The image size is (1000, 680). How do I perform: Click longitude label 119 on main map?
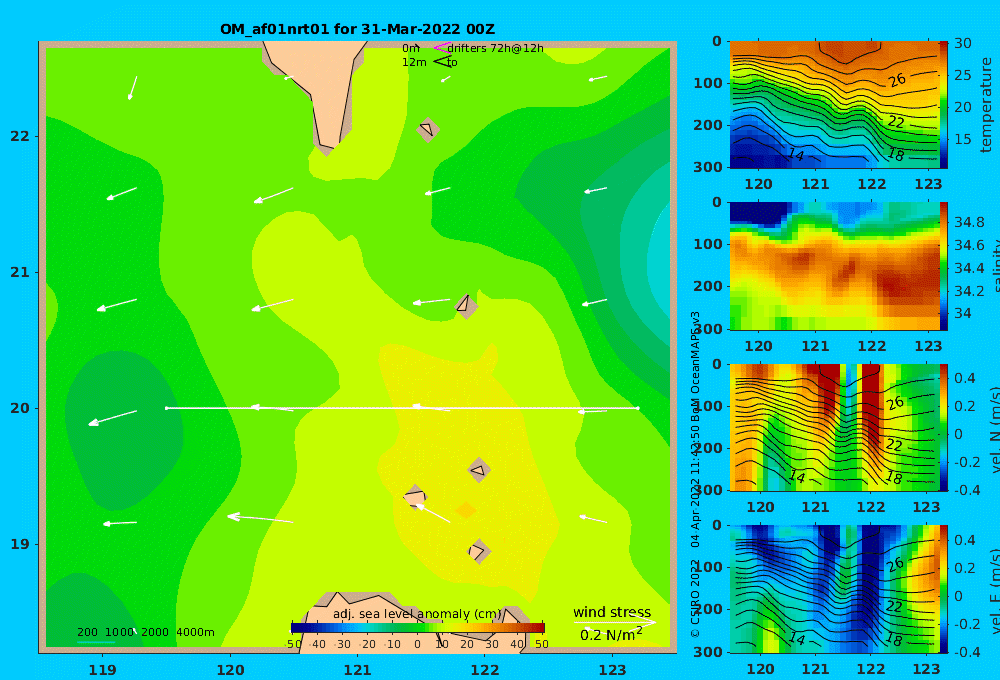pyautogui.click(x=103, y=670)
